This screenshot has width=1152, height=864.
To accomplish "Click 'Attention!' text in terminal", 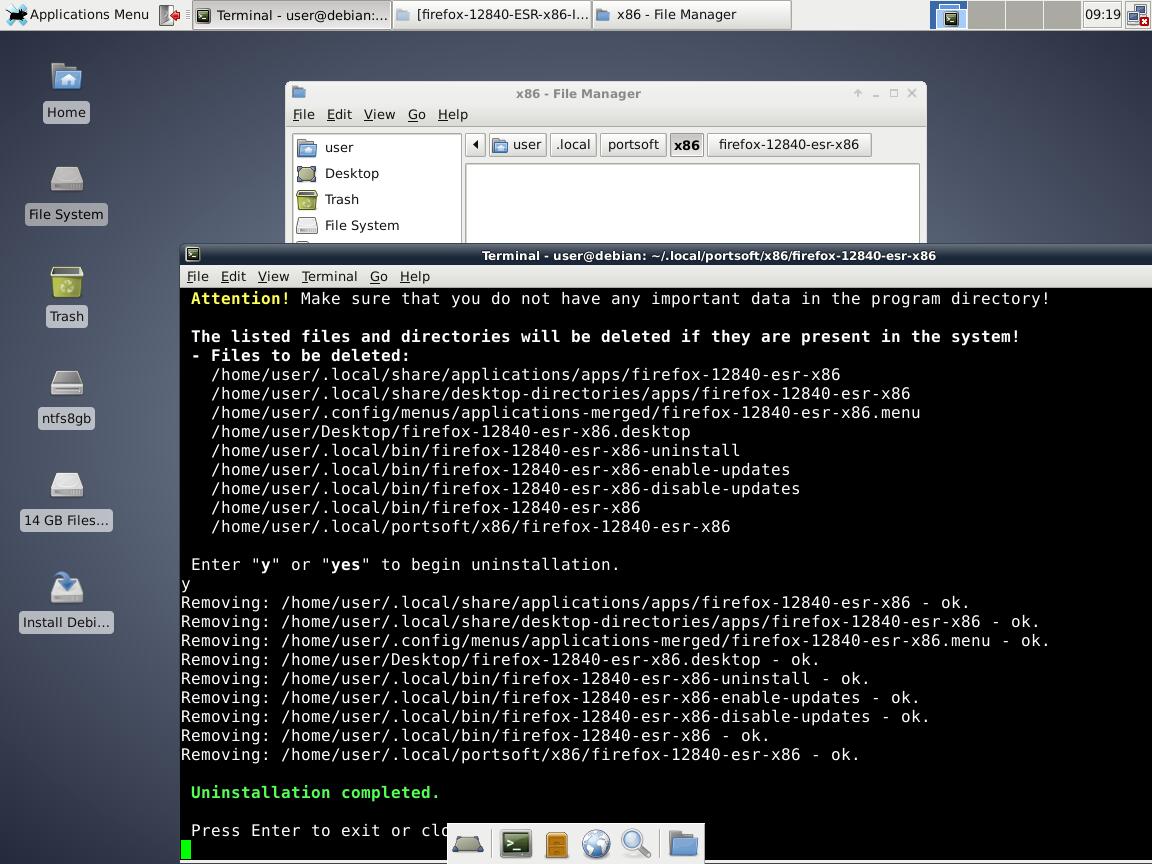I will pos(240,298).
